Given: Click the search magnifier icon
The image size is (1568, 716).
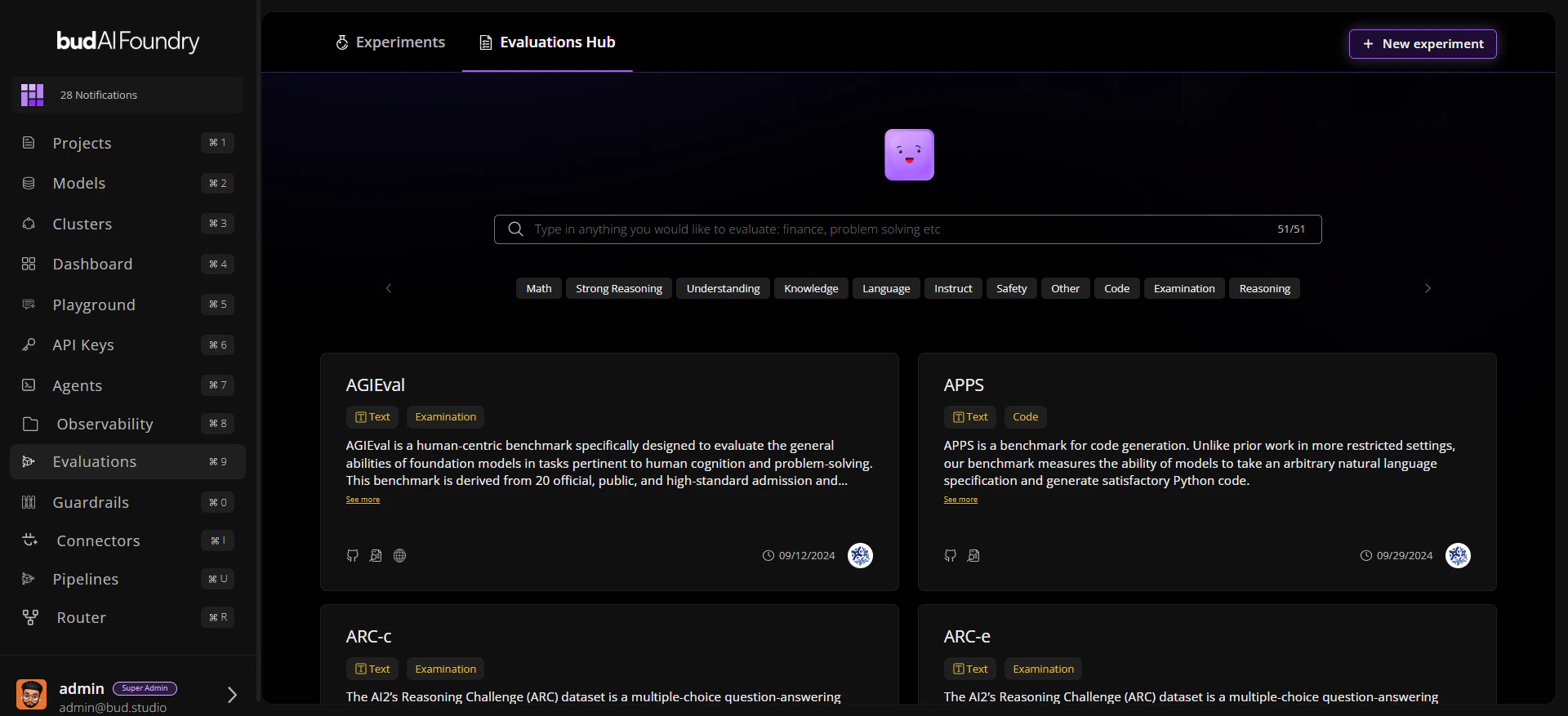Looking at the screenshot, I should click(515, 229).
